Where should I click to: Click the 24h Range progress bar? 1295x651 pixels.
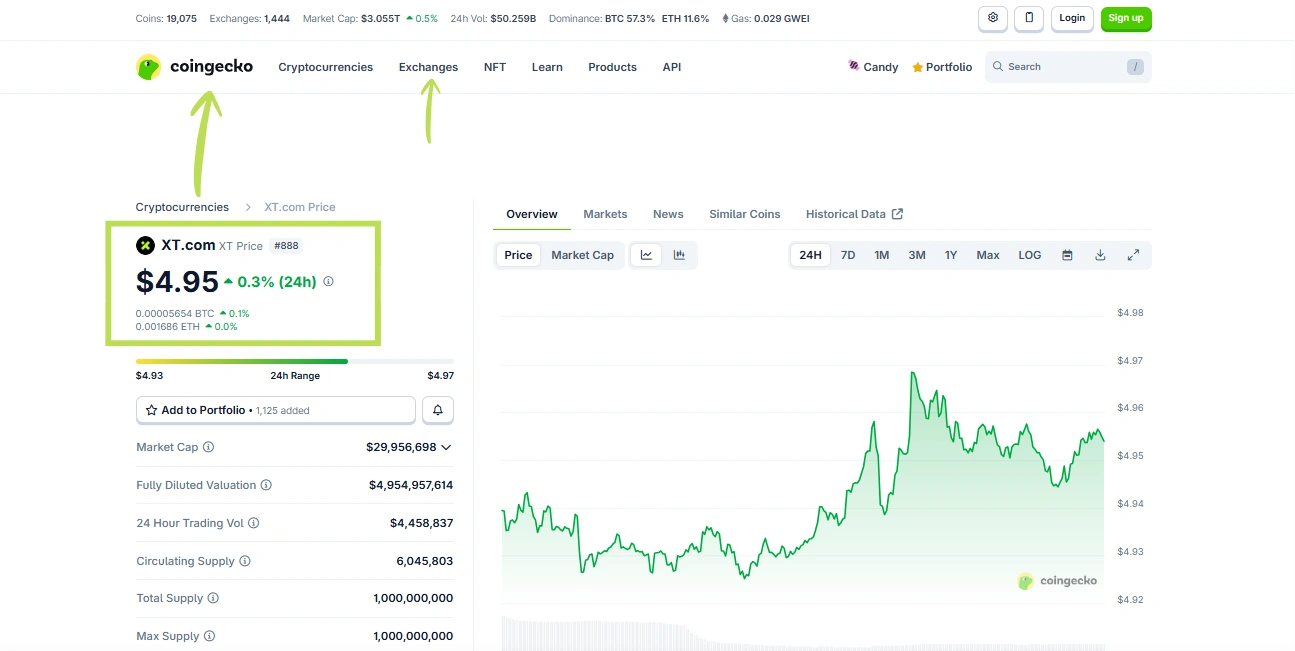pyautogui.click(x=295, y=361)
